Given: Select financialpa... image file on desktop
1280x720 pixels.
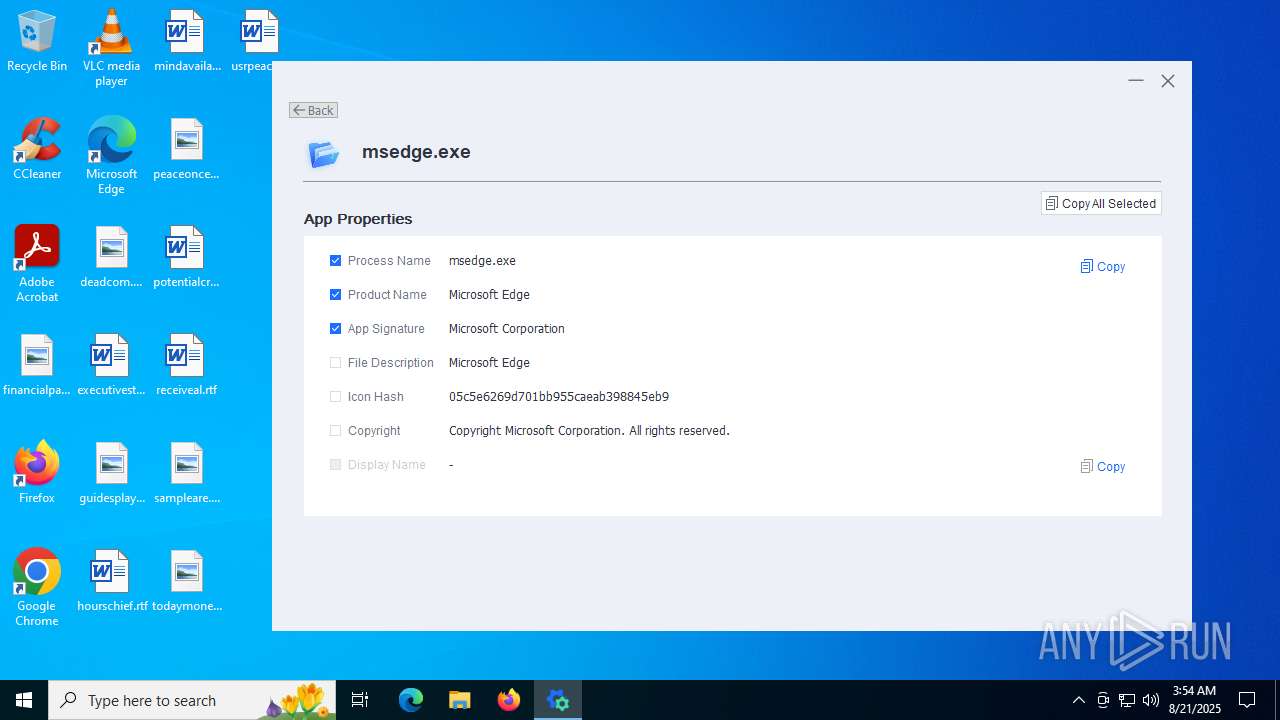Looking at the screenshot, I should coord(37,365).
